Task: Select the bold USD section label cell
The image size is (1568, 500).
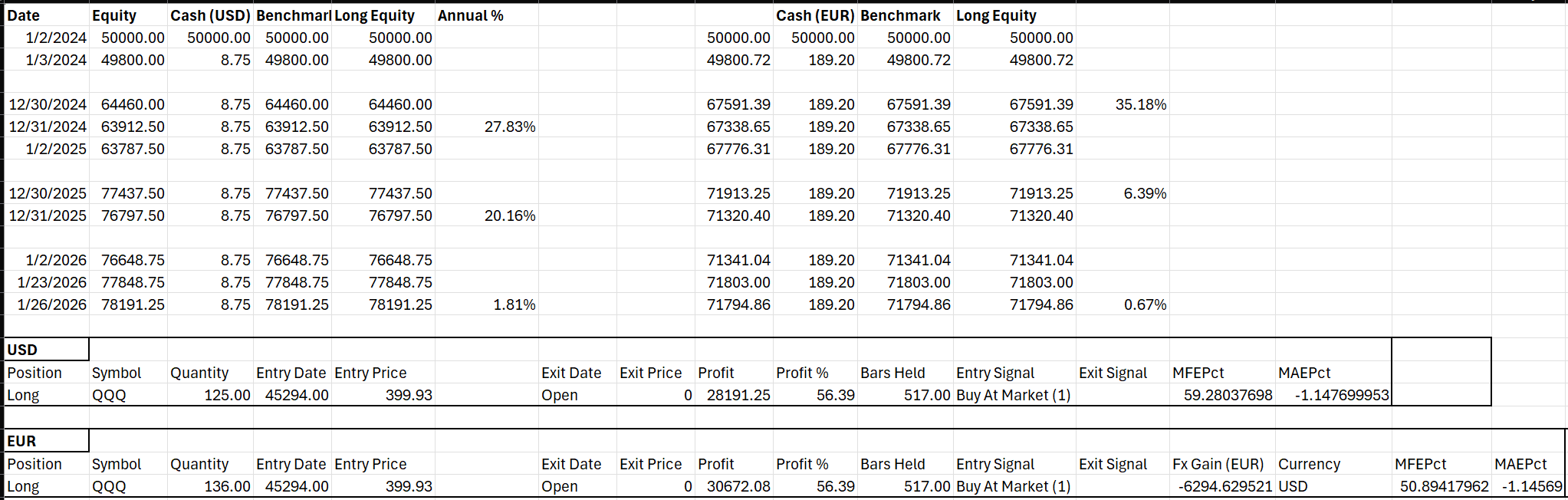Action: [23, 350]
